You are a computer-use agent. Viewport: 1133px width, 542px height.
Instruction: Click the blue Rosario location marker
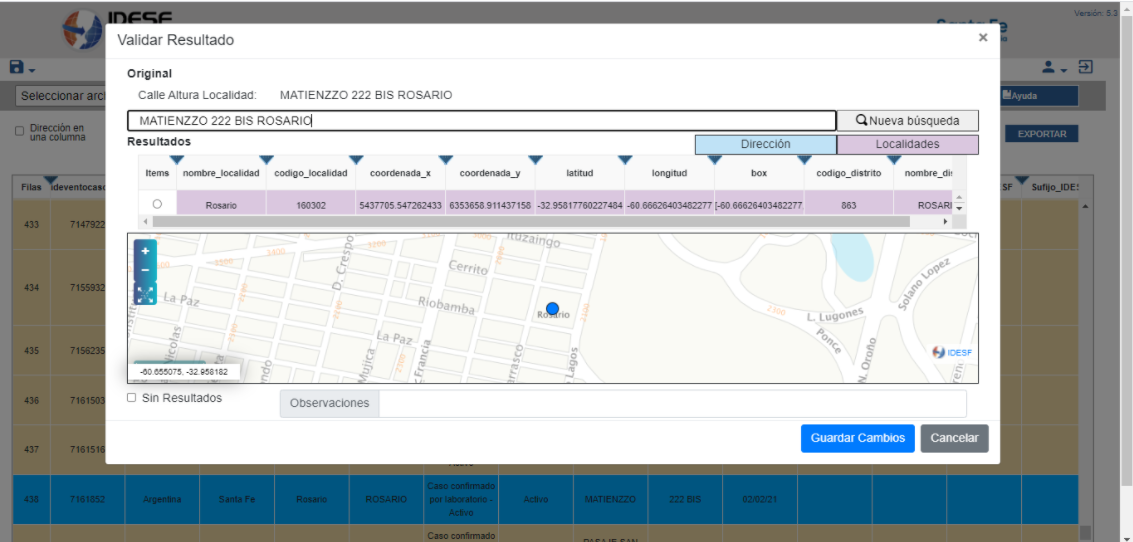point(553,309)
